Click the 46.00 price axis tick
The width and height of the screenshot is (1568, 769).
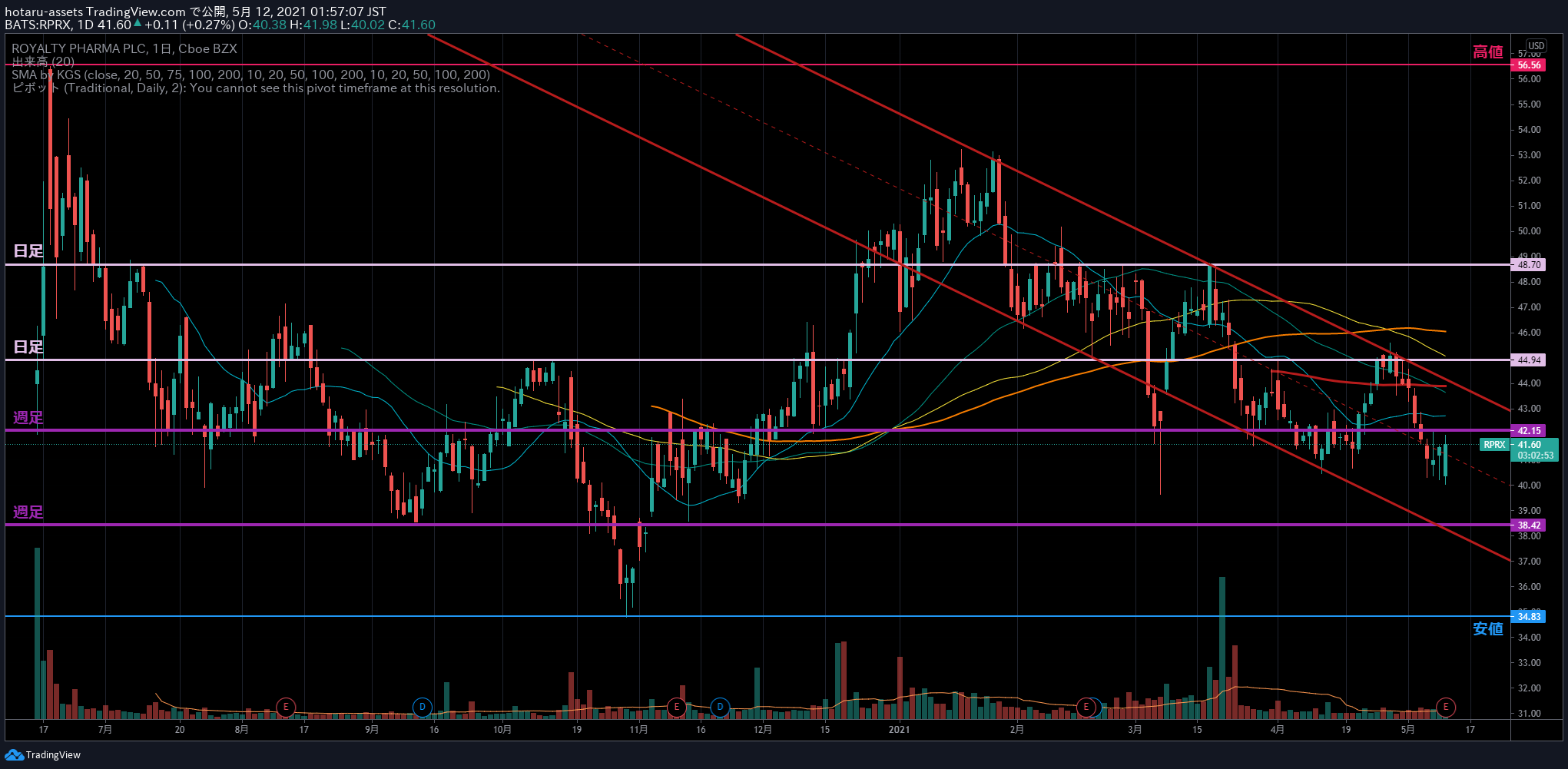pos(1530,333)
